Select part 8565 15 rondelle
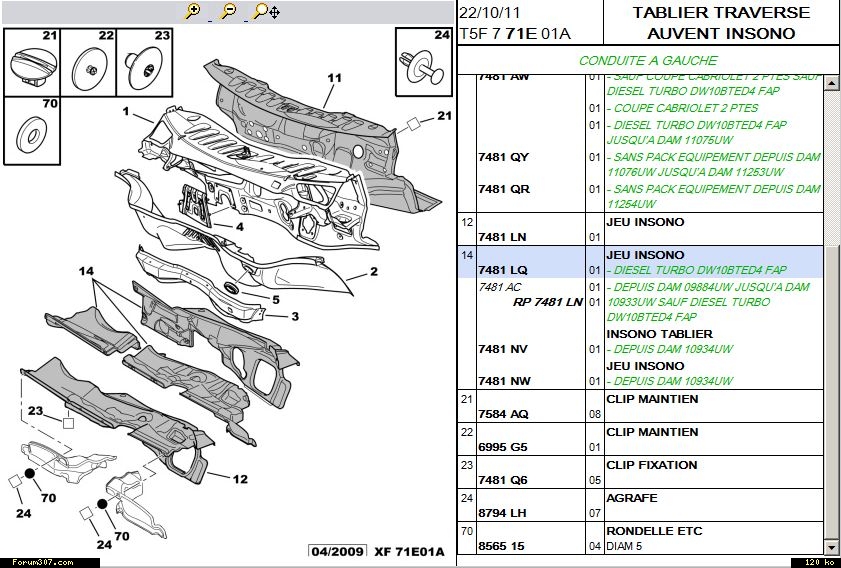 click(x=505, y=546)
